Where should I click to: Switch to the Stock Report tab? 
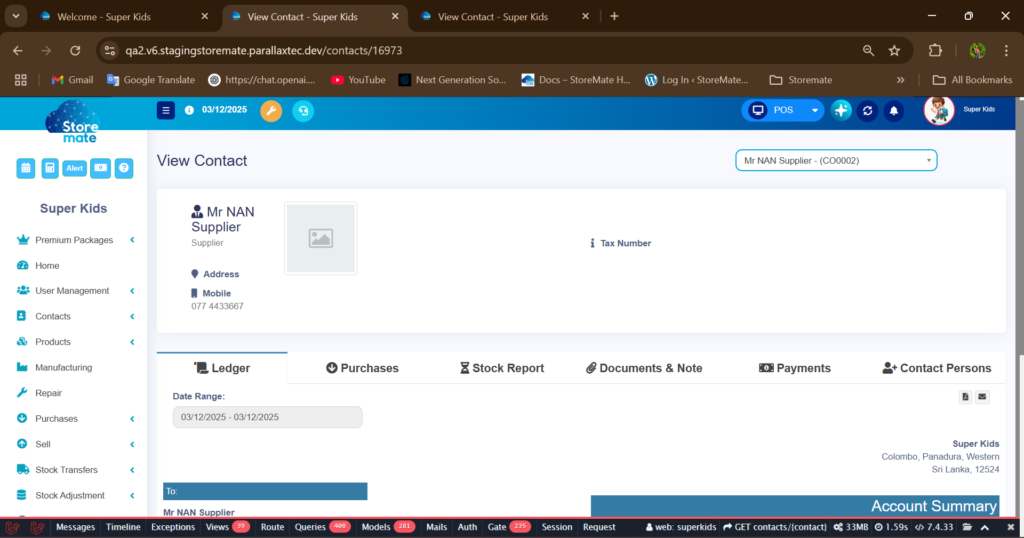[x=502, y=368]
